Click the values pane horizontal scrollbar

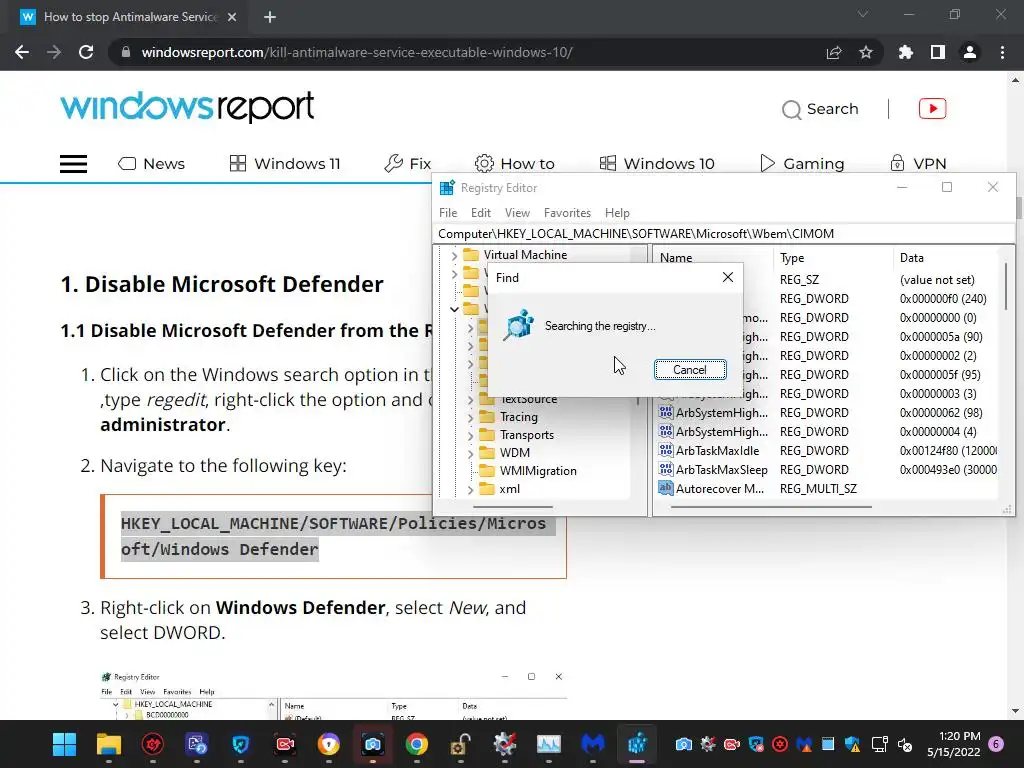pyautogui.click(x=771, y=507)
